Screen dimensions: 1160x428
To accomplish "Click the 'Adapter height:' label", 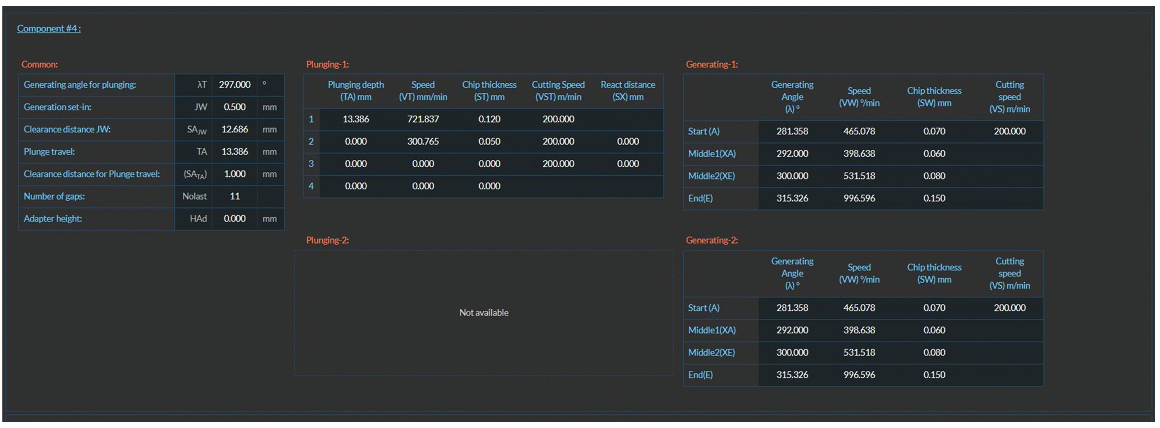I will (51, 219).
